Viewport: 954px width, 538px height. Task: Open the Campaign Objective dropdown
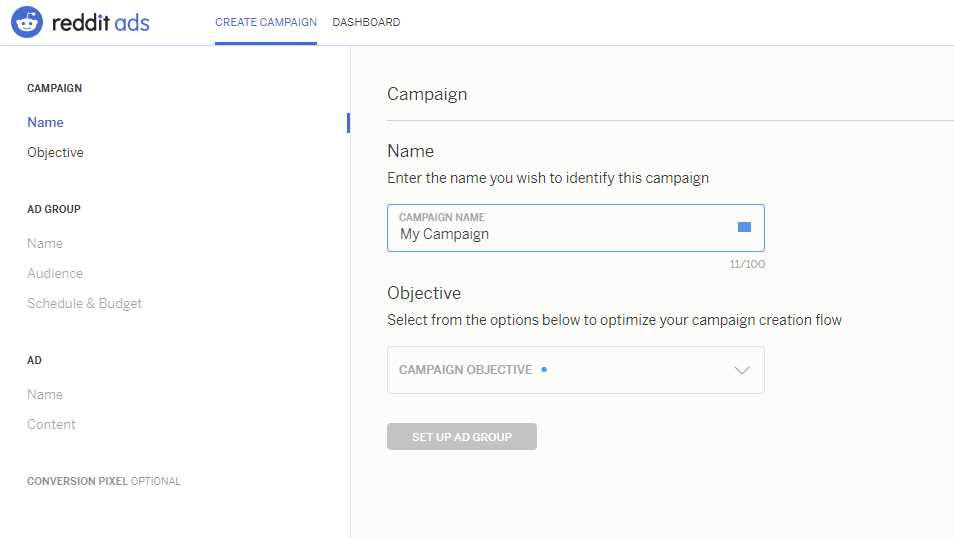(x=576, y=370)
